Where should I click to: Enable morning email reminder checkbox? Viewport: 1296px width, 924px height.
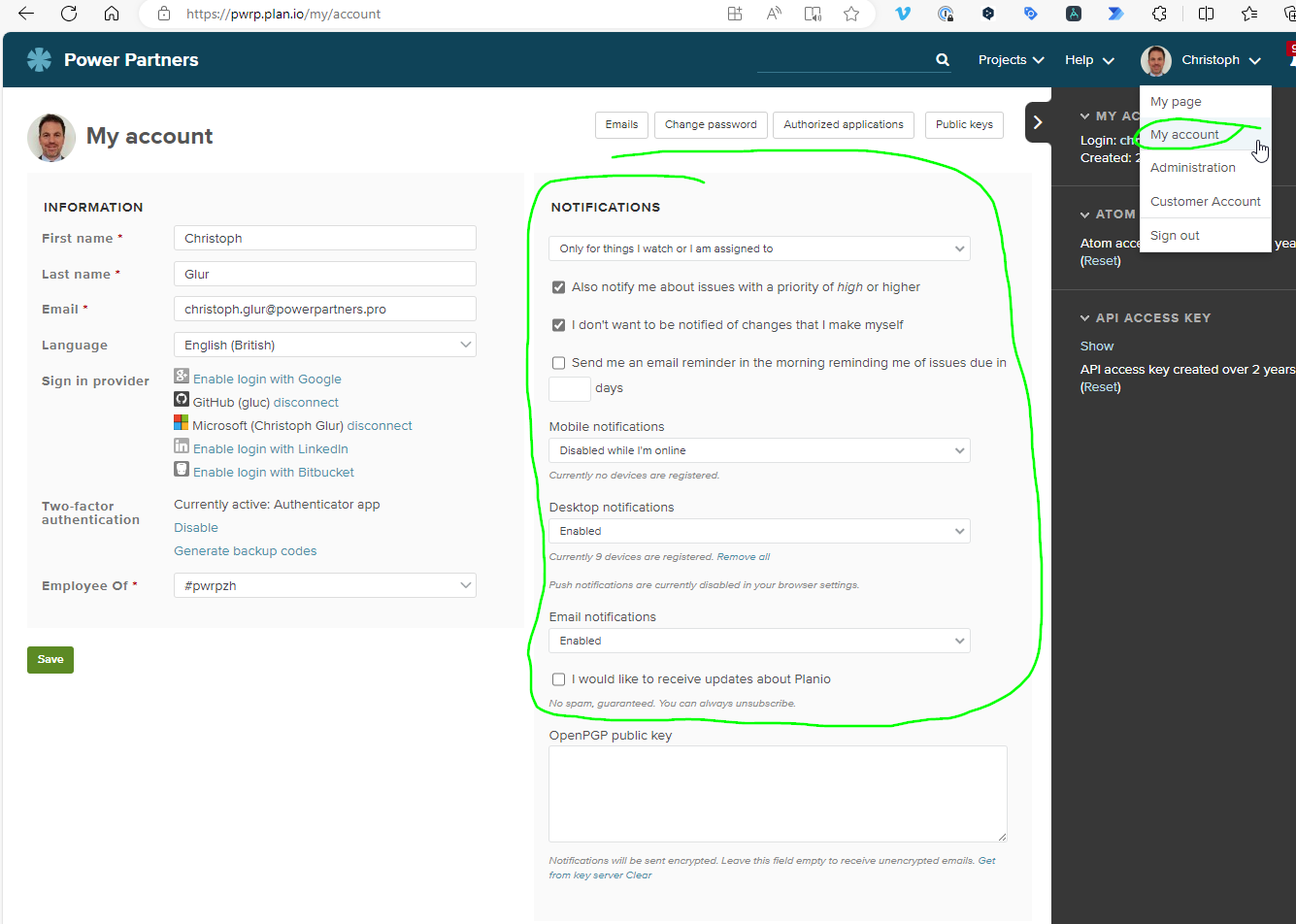[x=558, y=363]
